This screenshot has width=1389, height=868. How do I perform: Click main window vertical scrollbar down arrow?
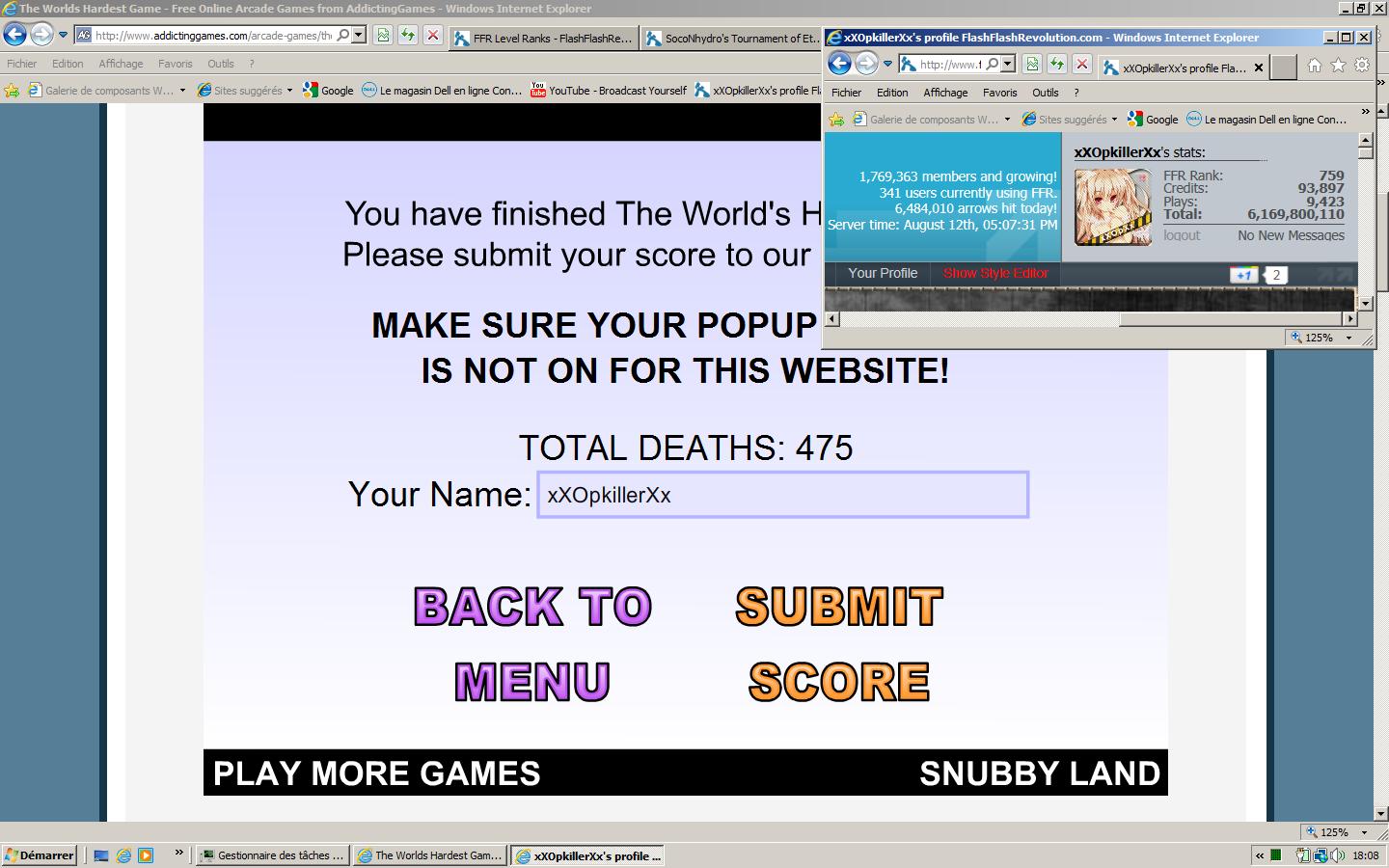pyautogui.click(x=1380, y=814)
